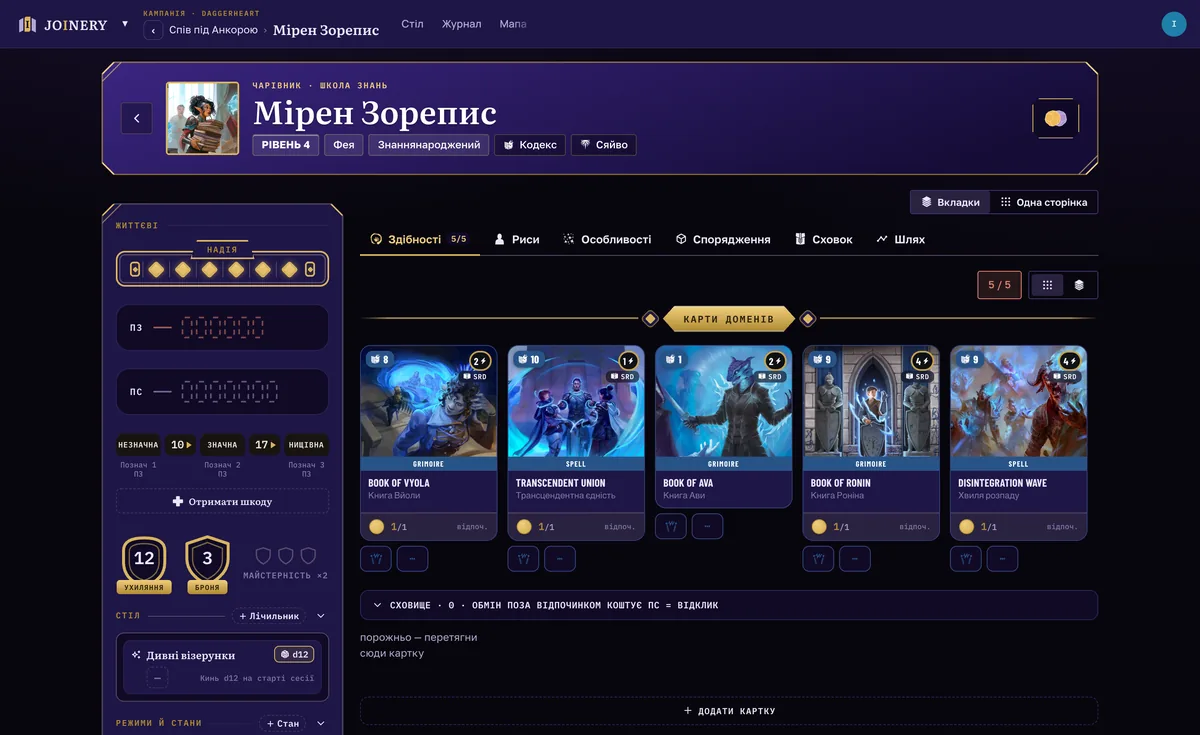Click the left end cap of the Hope track

[135, 270]
